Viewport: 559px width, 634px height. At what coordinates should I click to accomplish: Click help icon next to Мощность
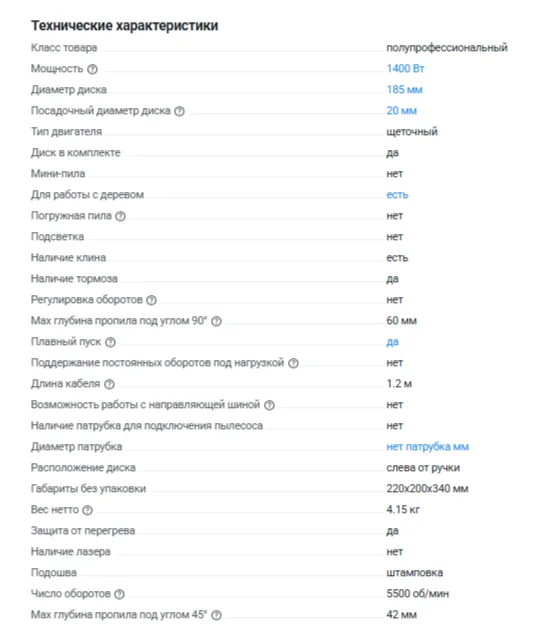pos(92,69)
